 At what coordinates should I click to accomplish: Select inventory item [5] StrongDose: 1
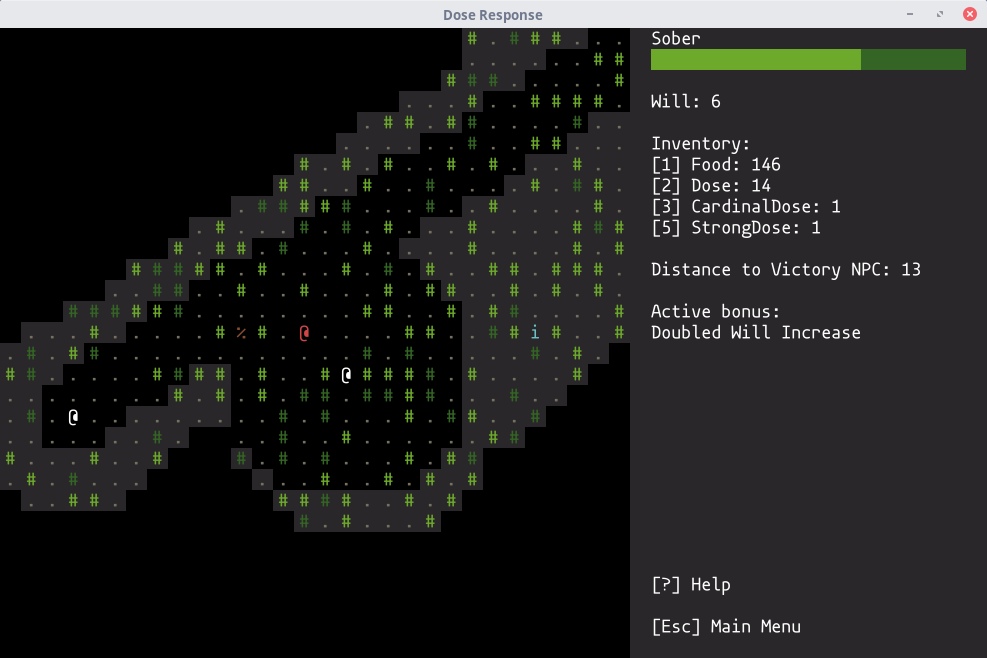736,228
